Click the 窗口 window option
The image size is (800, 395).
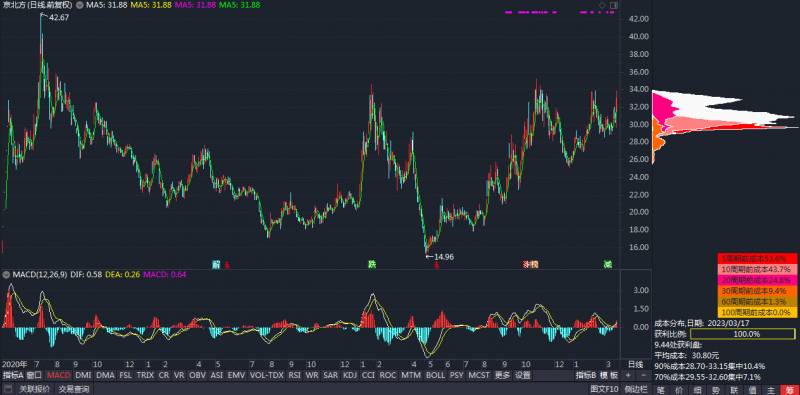(x=34, y=375)
